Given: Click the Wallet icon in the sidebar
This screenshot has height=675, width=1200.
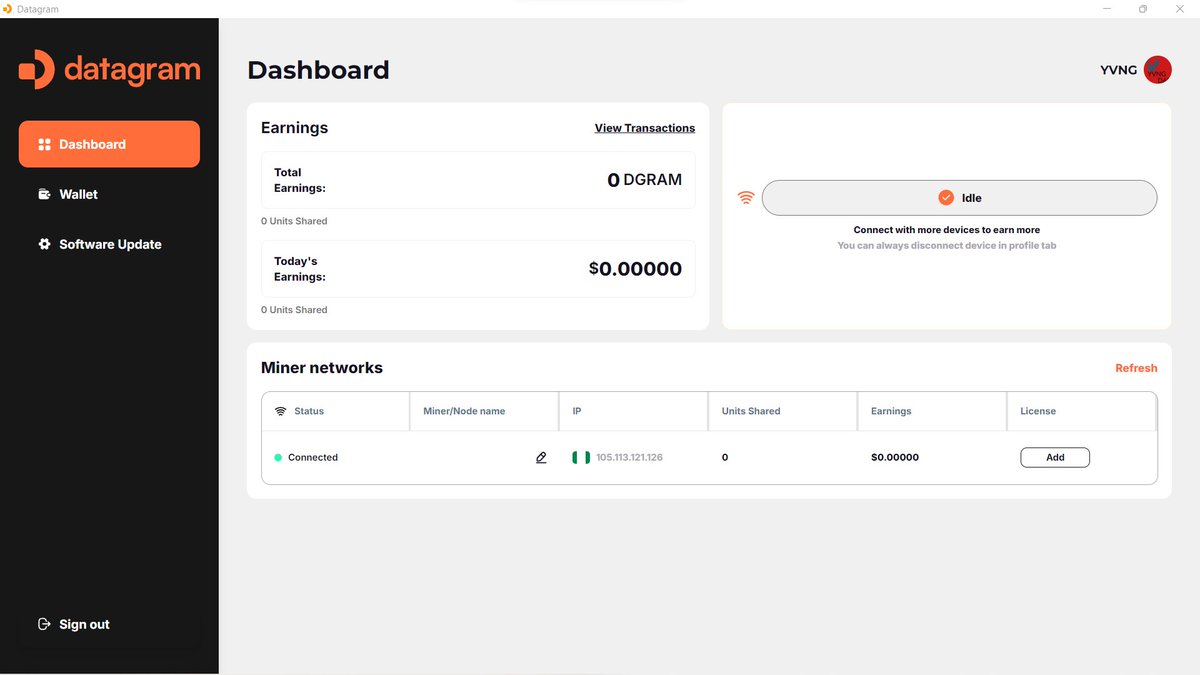Looking at the screenshot, I should click(x=43, y=193).
